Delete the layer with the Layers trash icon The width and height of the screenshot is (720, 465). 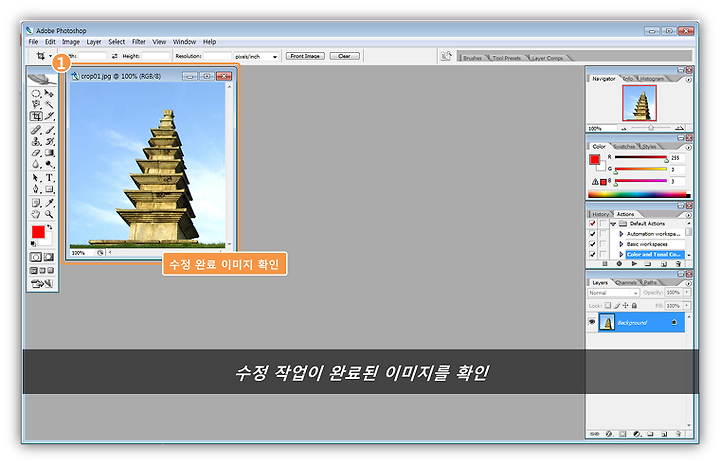[x=678, y=434]
